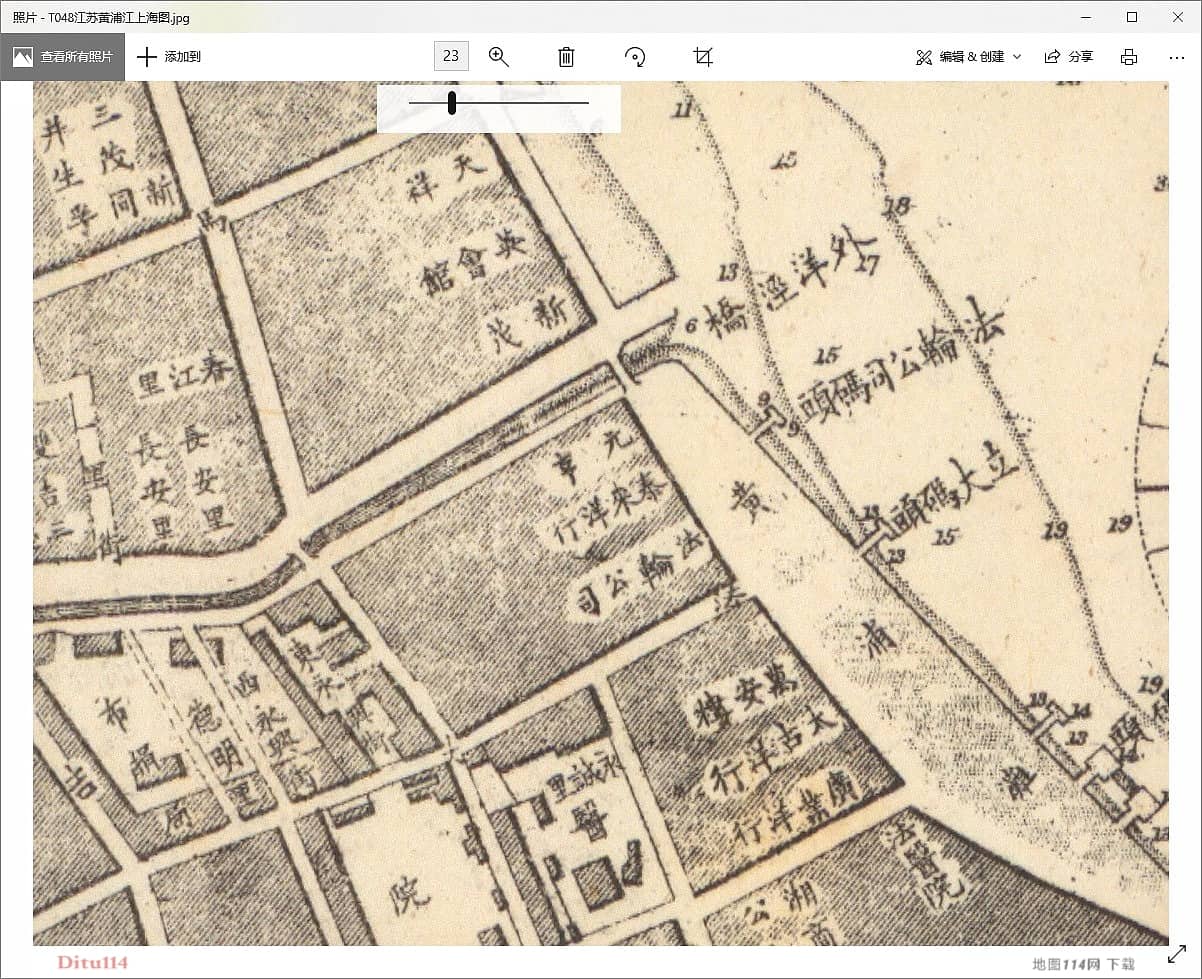
Task: Click the zoom slider handle
Action: click(452, 103)
